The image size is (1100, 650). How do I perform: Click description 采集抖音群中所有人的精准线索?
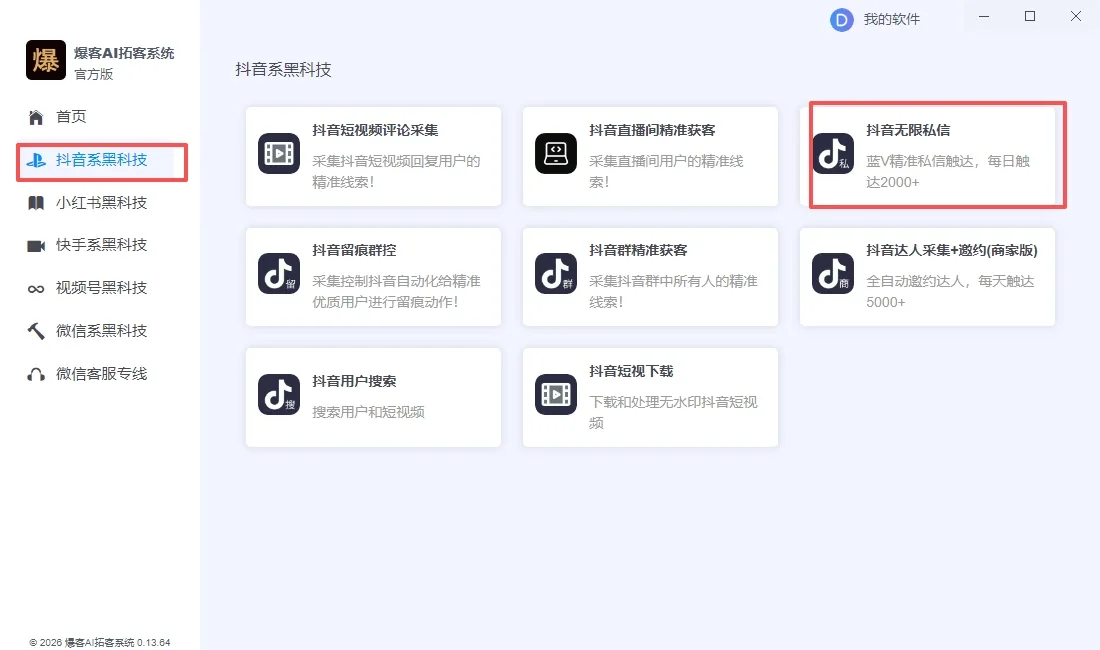click(673, 292)
